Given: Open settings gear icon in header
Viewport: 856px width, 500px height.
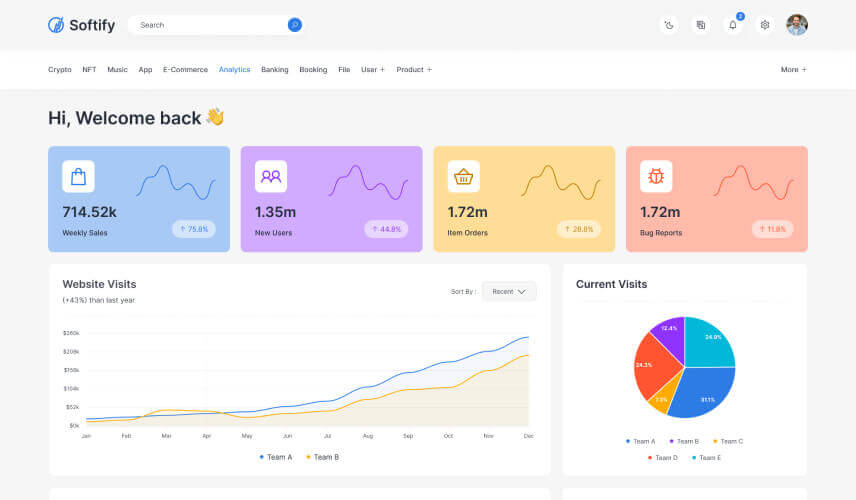Looking at the screenshot, I should pyautogui.click(x=765, y=25).
